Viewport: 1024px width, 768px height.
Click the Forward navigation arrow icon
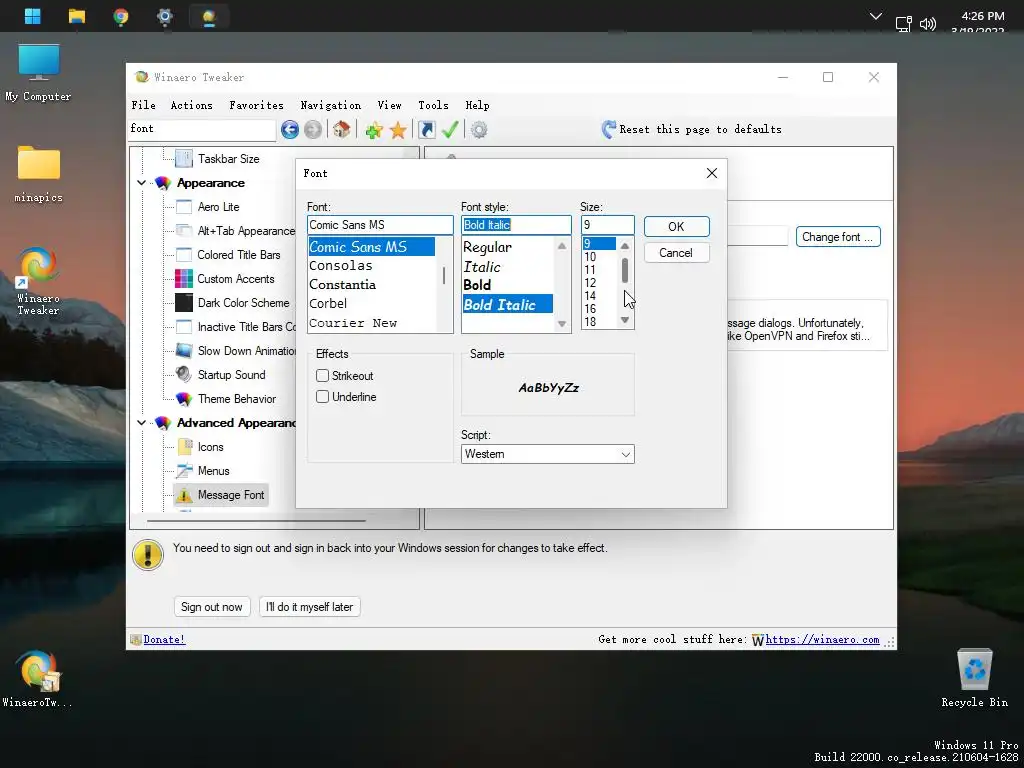click(313, 130)
